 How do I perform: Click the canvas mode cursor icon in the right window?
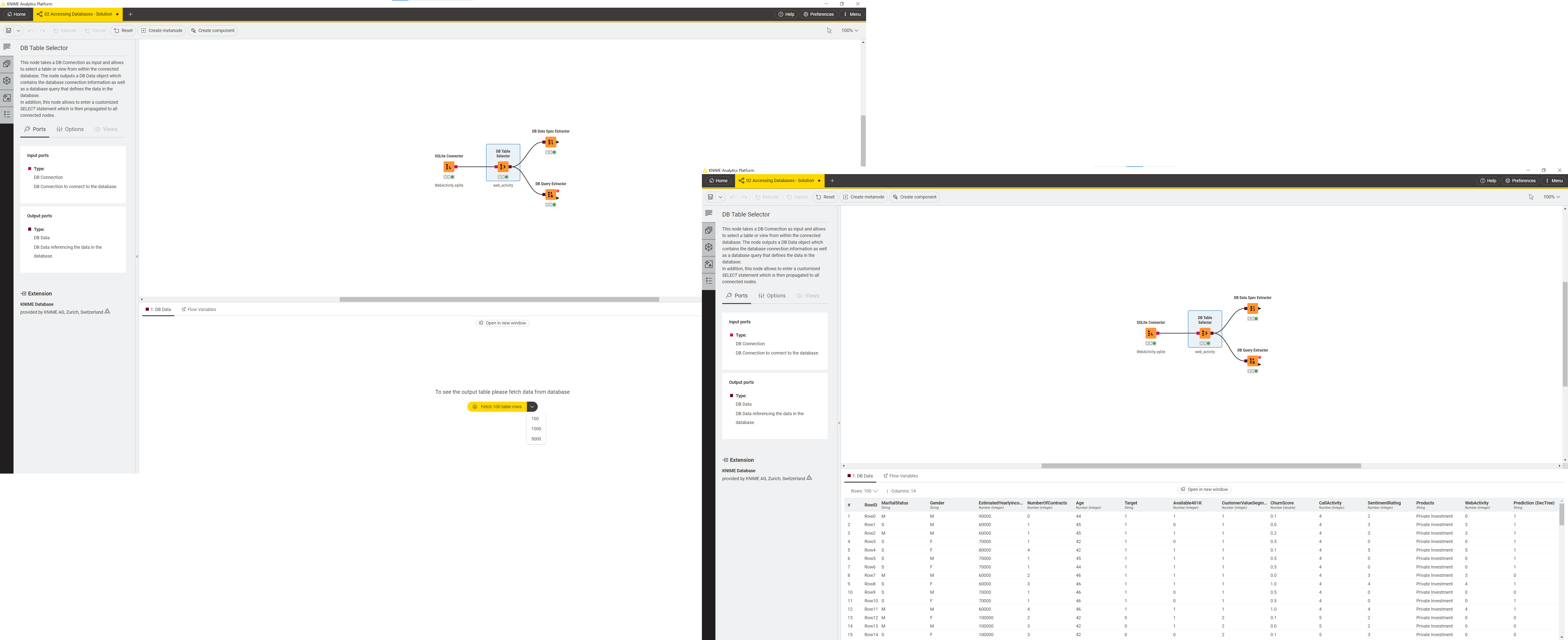[1531, 197]
